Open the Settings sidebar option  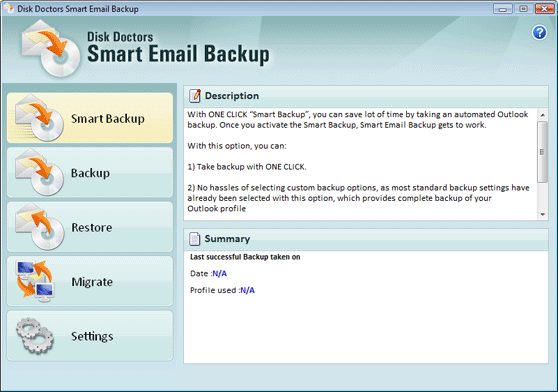click(x=90, y=336)
